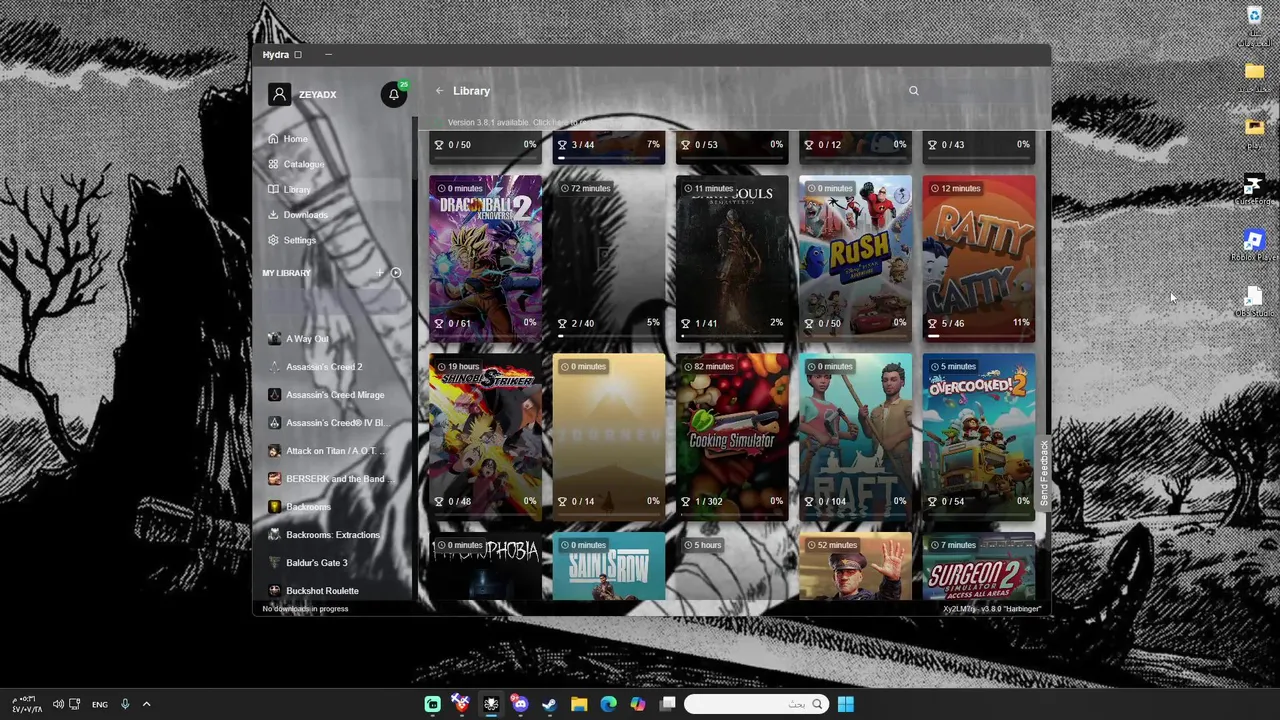This screenshot has height=720, width=1280.
Task: Expand the system tray hidden icons chevron
Action: tap(146, 704)
